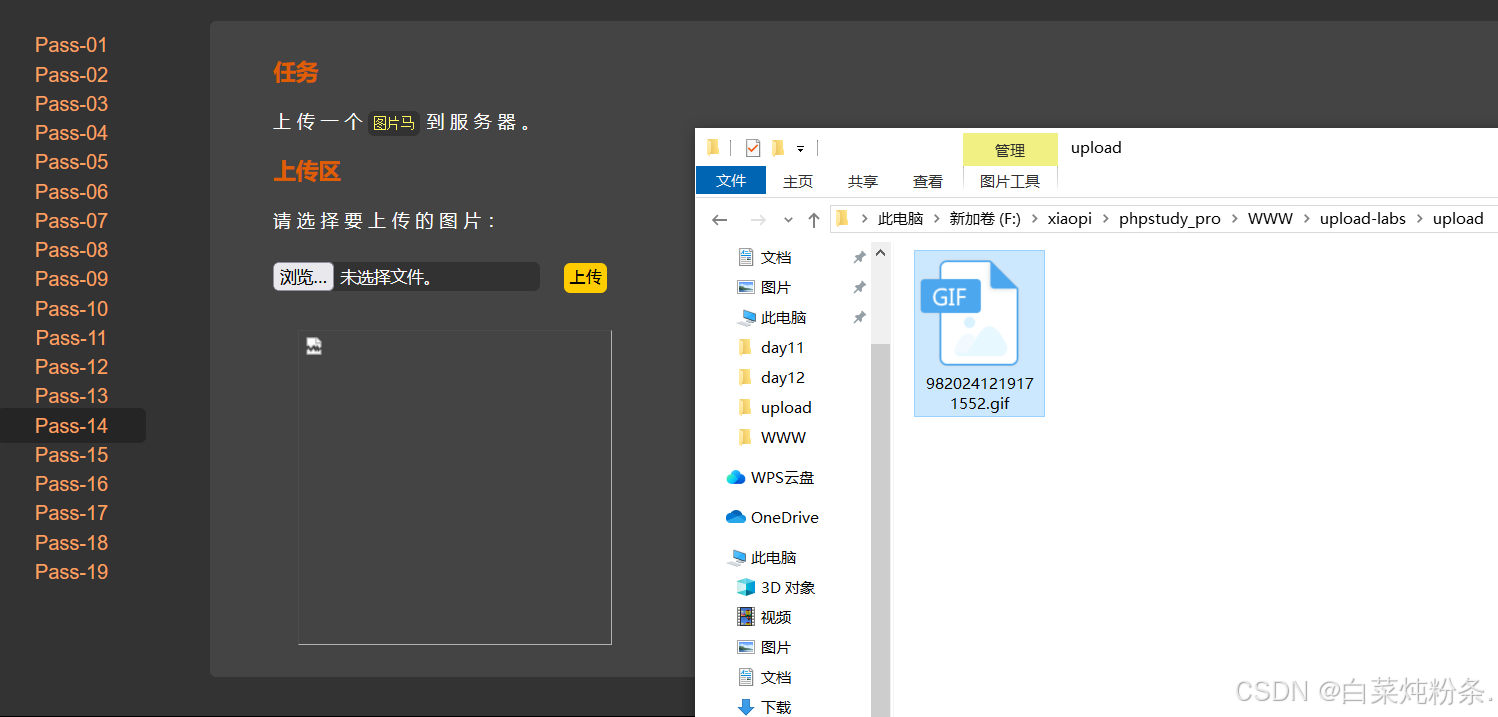Open the recent locations dropdown arrow

[x=788, y=220]
